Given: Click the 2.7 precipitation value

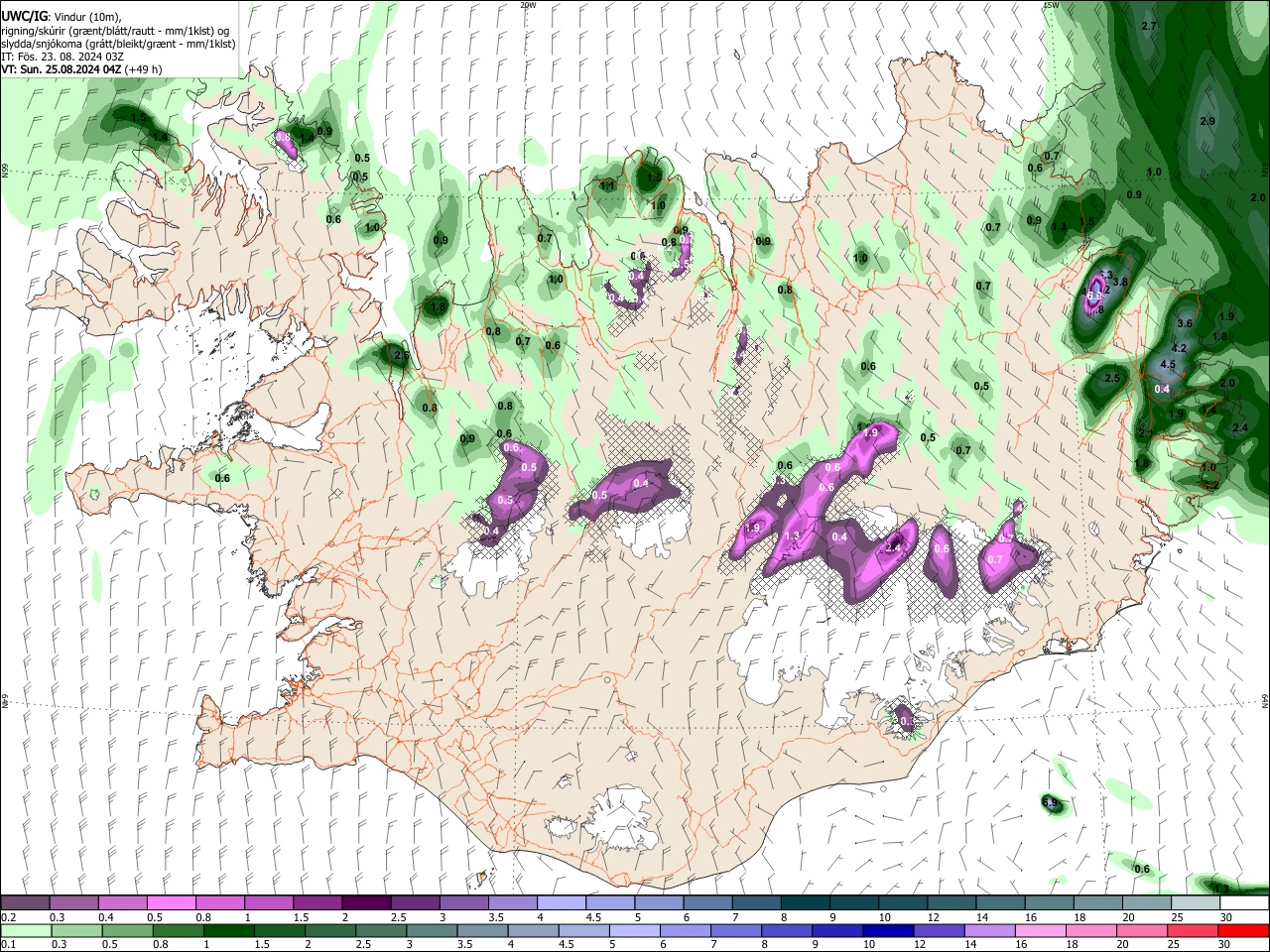Looking at the screenshot, I should [x=1150, y=26].
